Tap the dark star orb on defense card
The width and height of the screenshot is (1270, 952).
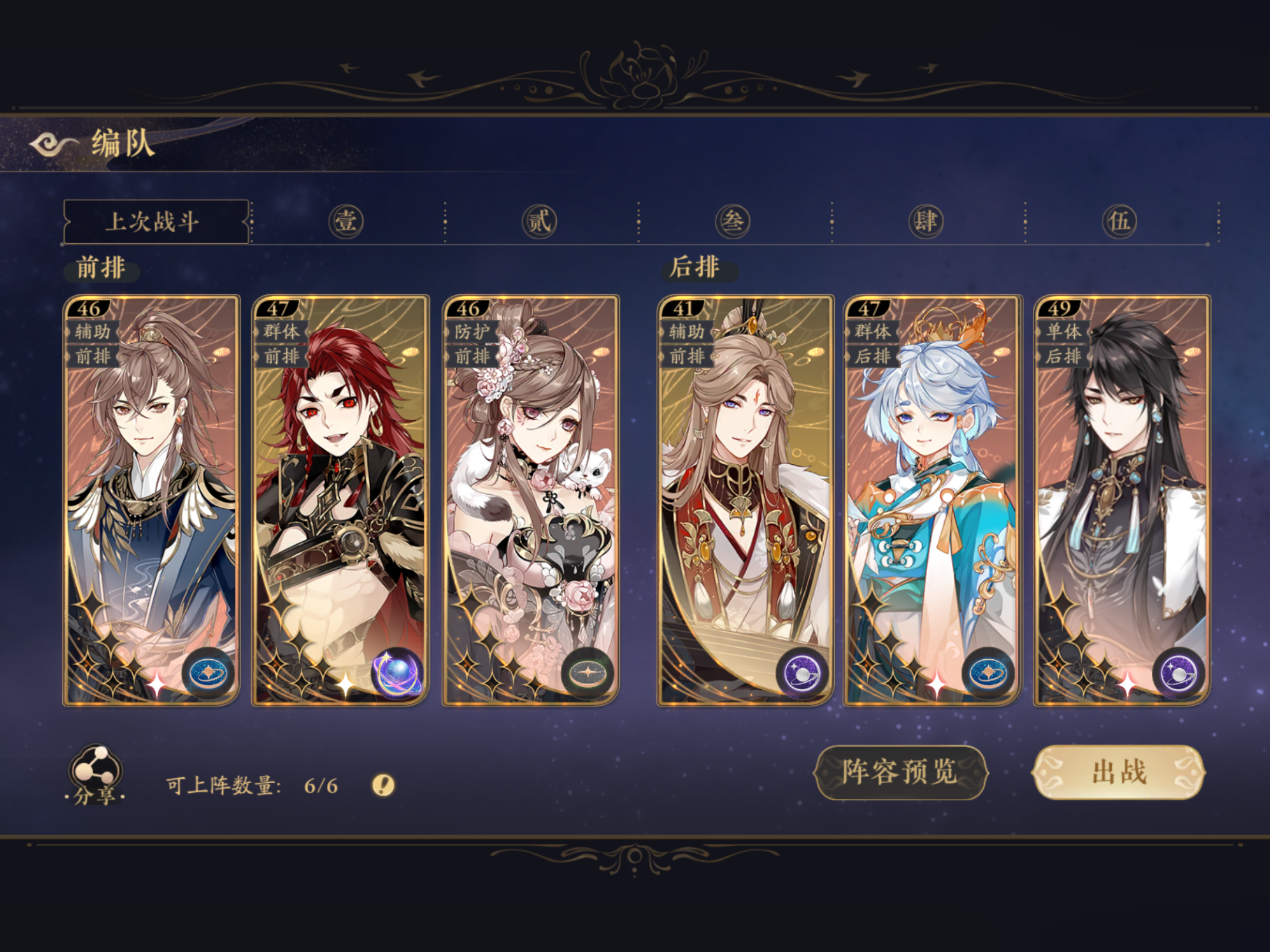point(587,673)
